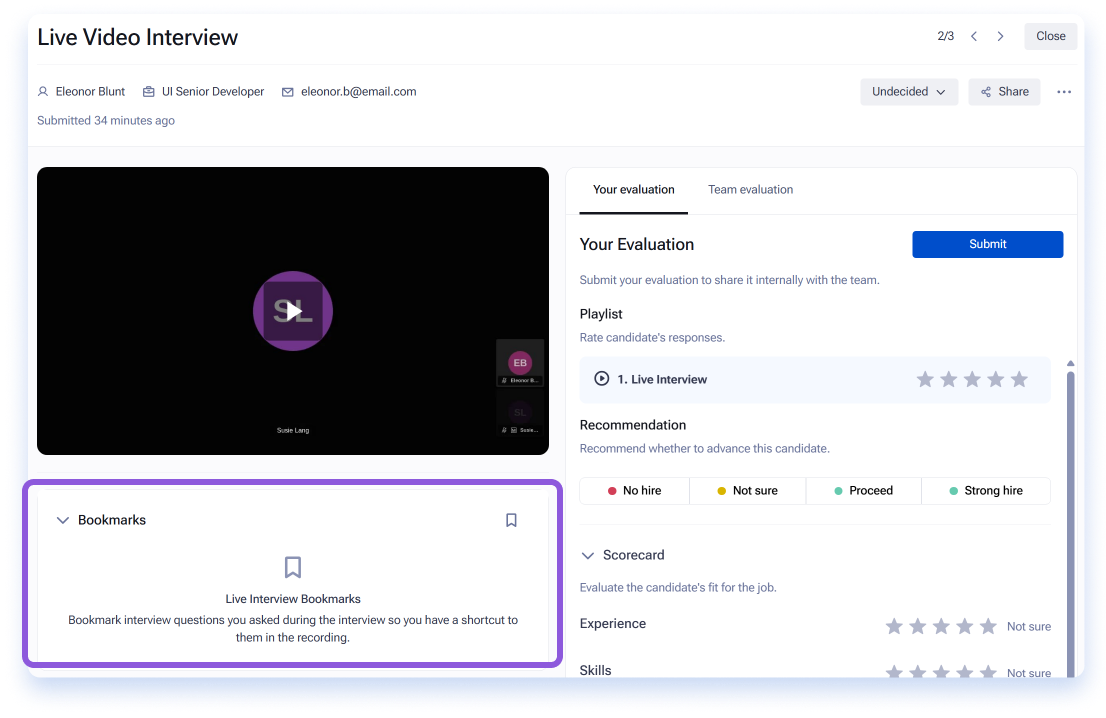Select Strong hire recommendation
1106x718 pixels.
pyautogui.click(x=986, y=491)
